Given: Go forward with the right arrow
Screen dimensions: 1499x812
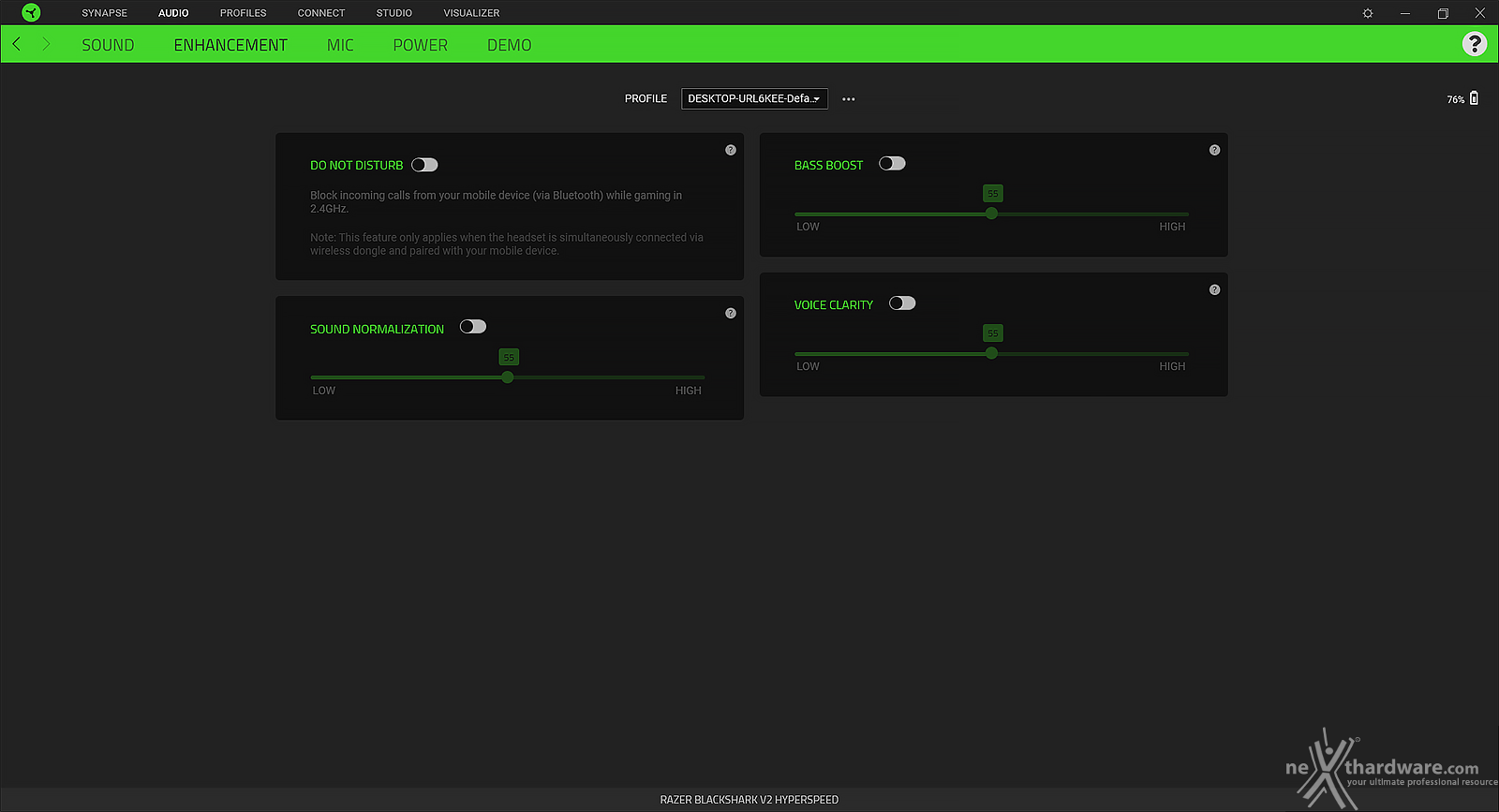Looking at the screenshot, I should point(46,44).
